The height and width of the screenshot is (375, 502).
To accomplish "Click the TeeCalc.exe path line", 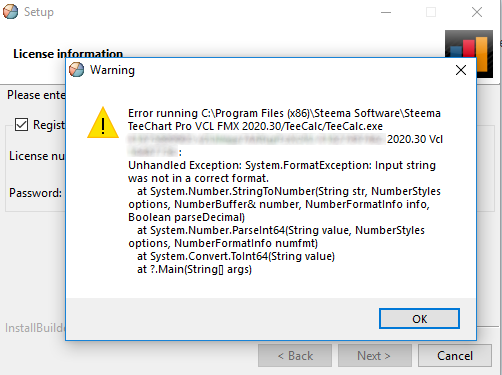I will tap(284, 120).
